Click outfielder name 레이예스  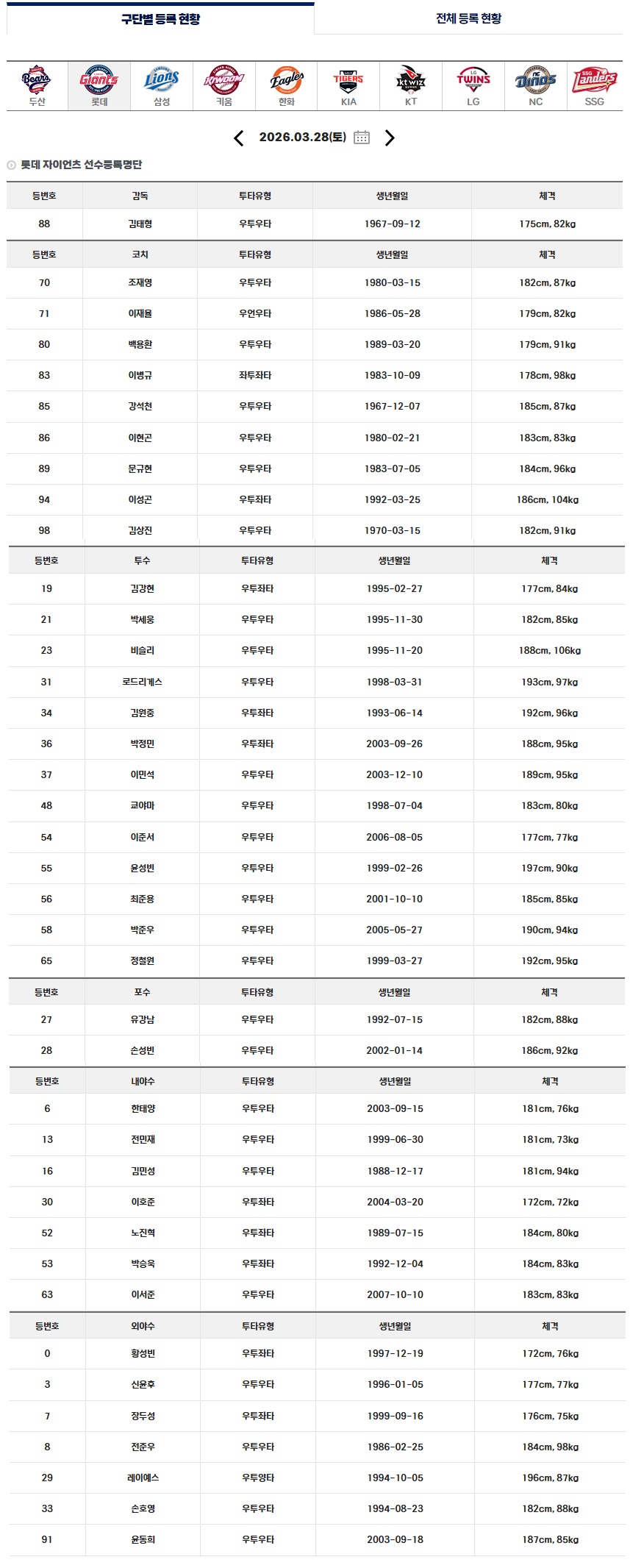143,1478
